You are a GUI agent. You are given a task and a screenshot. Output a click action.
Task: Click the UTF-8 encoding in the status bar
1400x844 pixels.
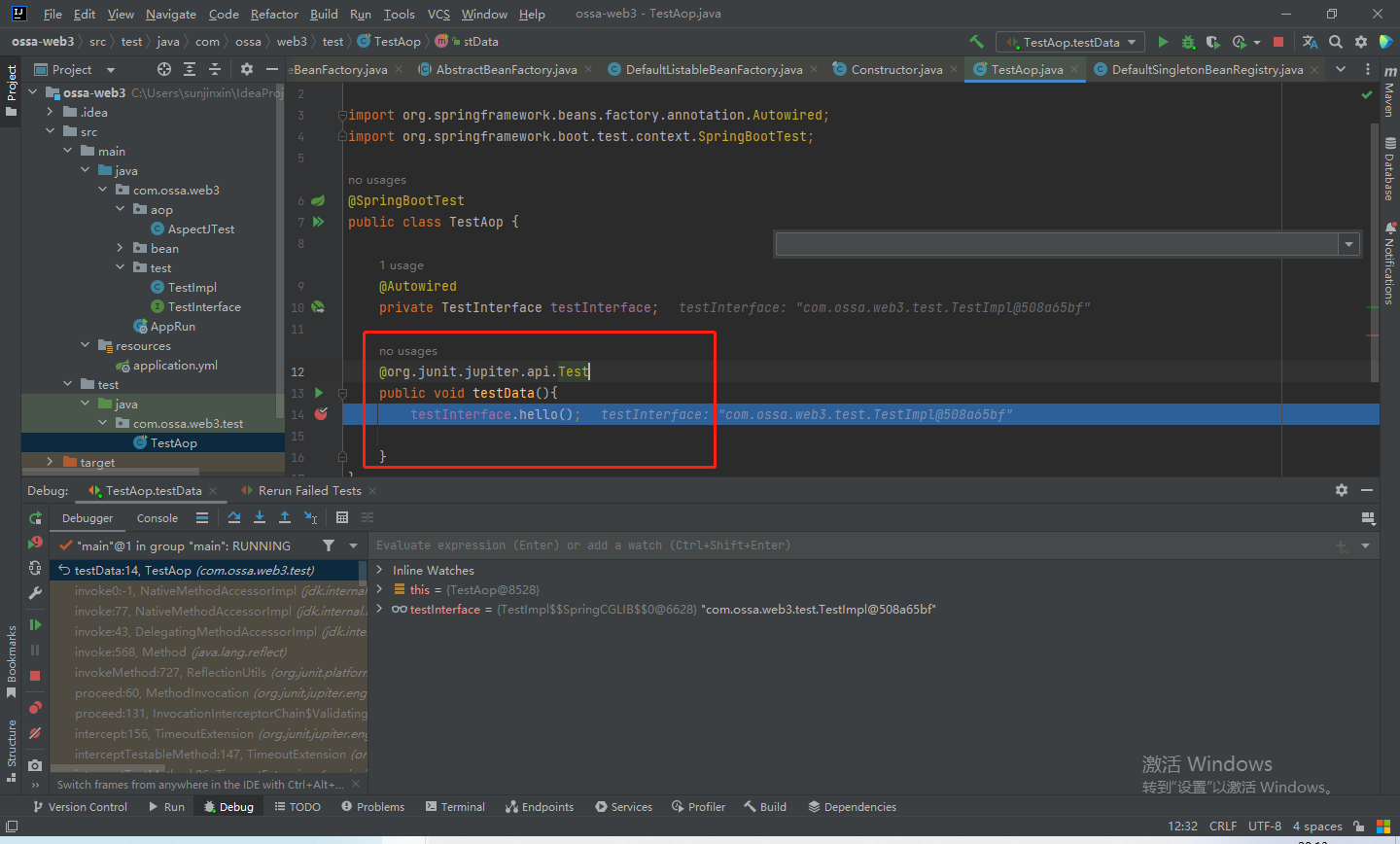click(1265, 826)
